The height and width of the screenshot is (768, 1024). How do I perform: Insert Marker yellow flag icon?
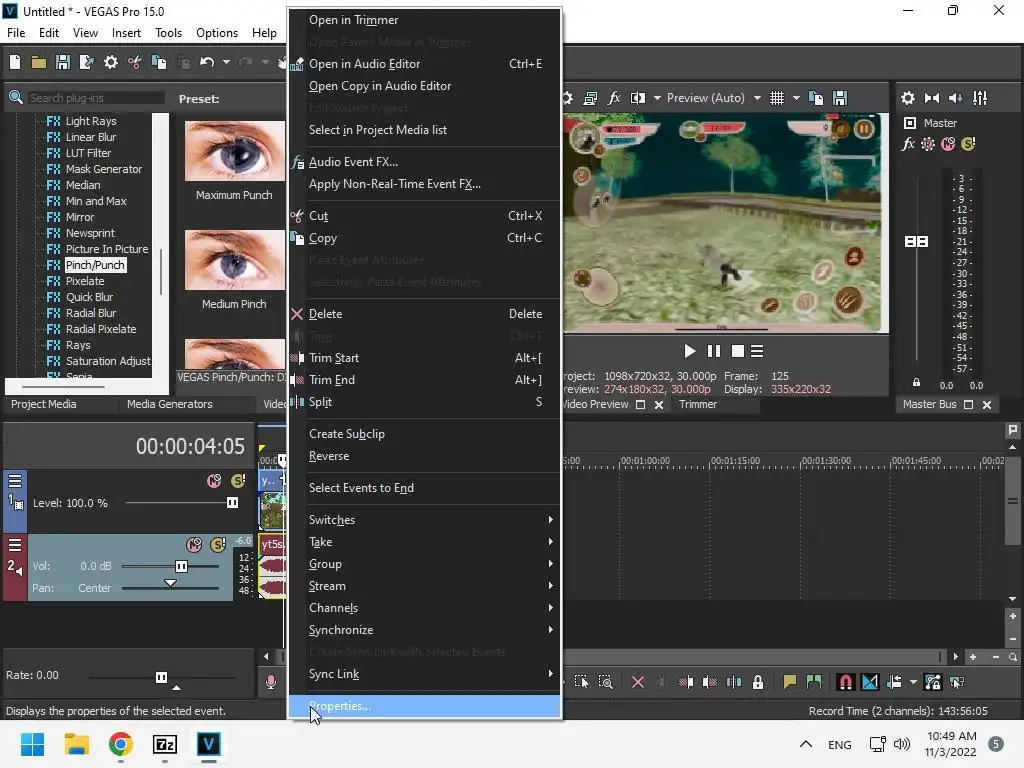click(x=790, y=682)
